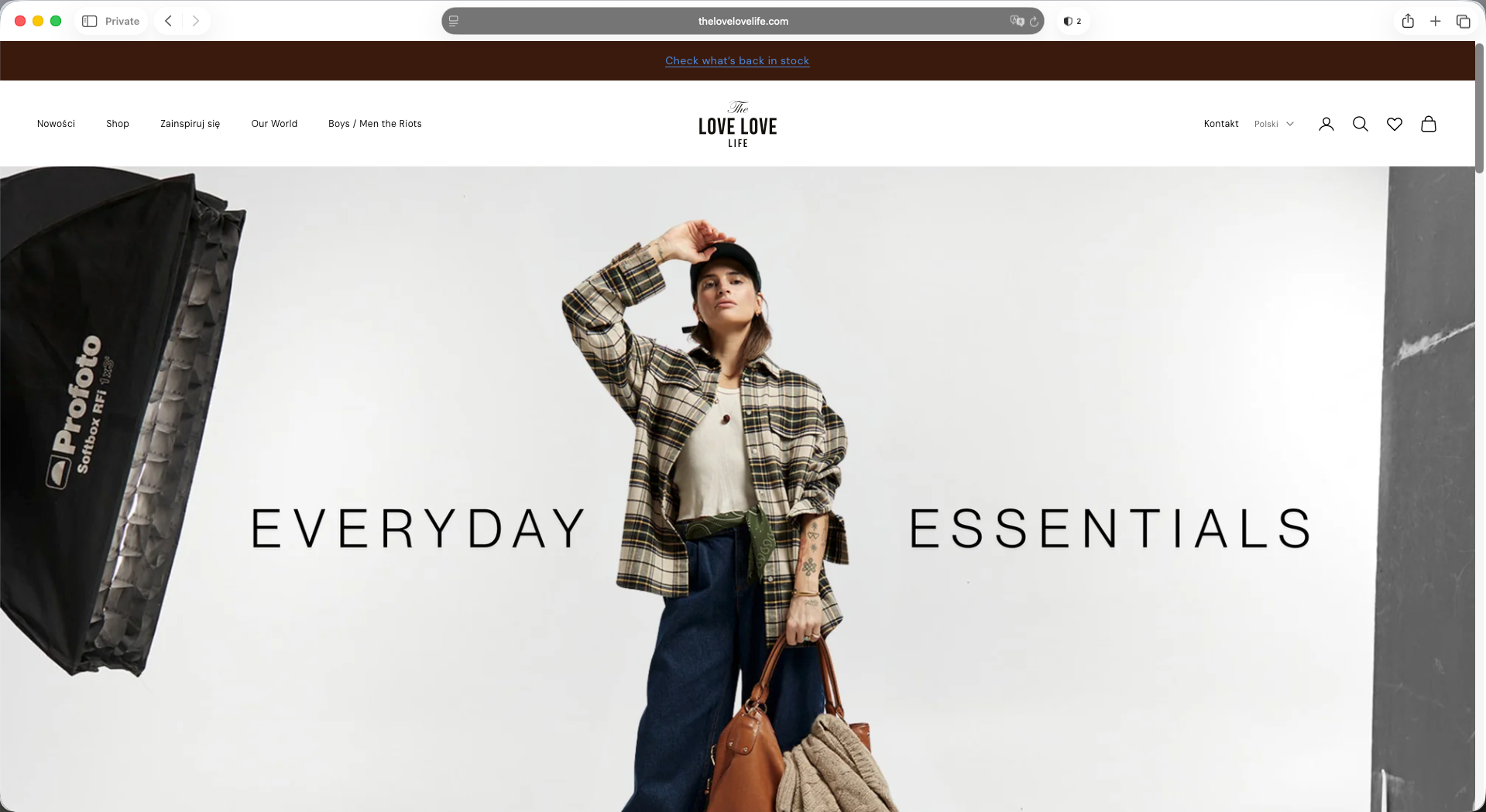Screen dimensions: 1486x812
Task: Open the Kontakt link
Action: (x=1221, y=124)
